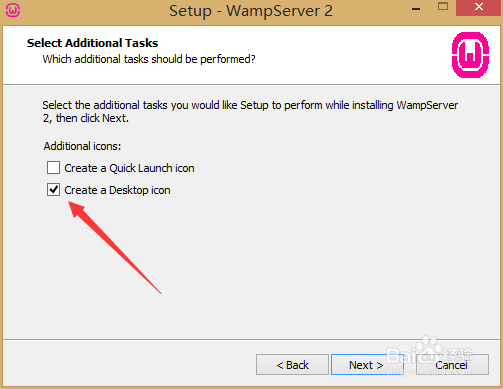Return to the previous page with Back
This screenshot has height=389, width=503.
pos(292,365)
